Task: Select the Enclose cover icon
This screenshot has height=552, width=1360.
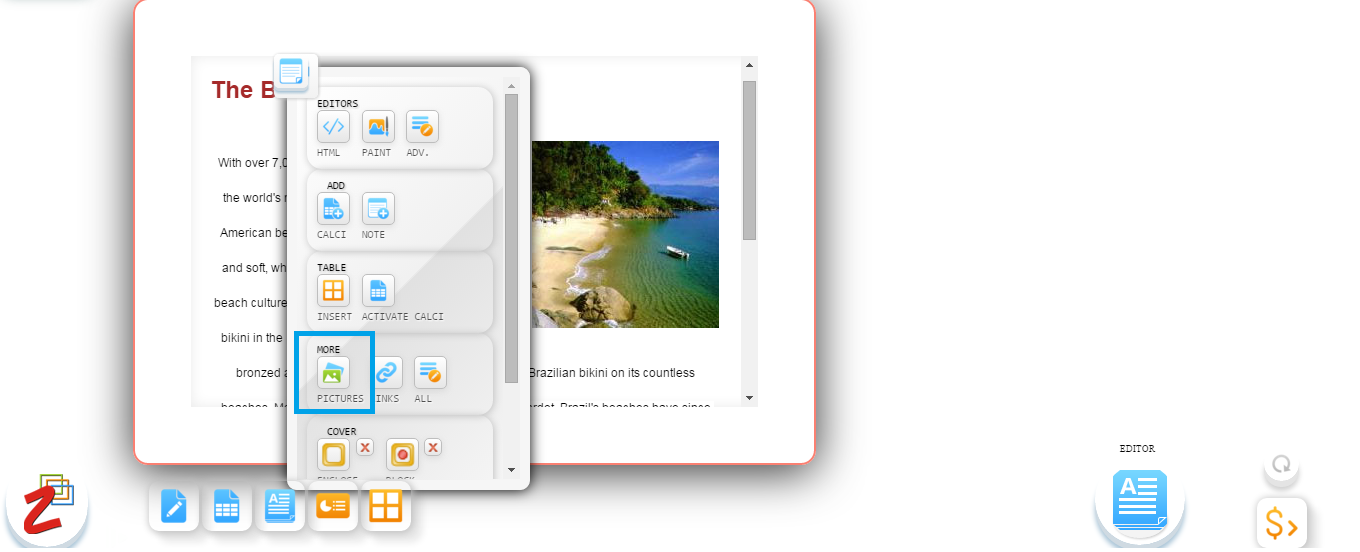Action: click(x=333, y=455)
